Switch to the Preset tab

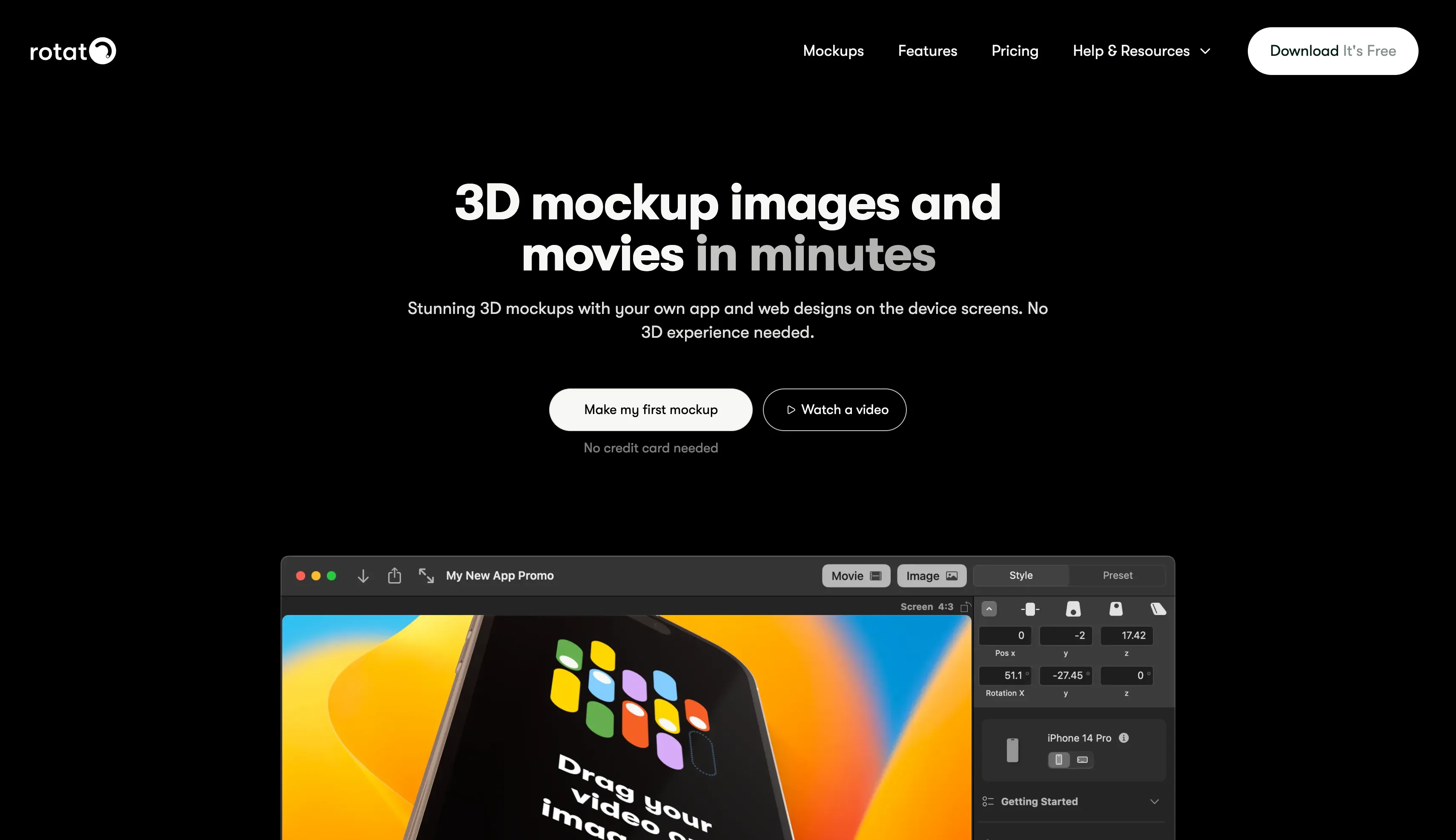pyautogui.click(x=1117, y=575)
